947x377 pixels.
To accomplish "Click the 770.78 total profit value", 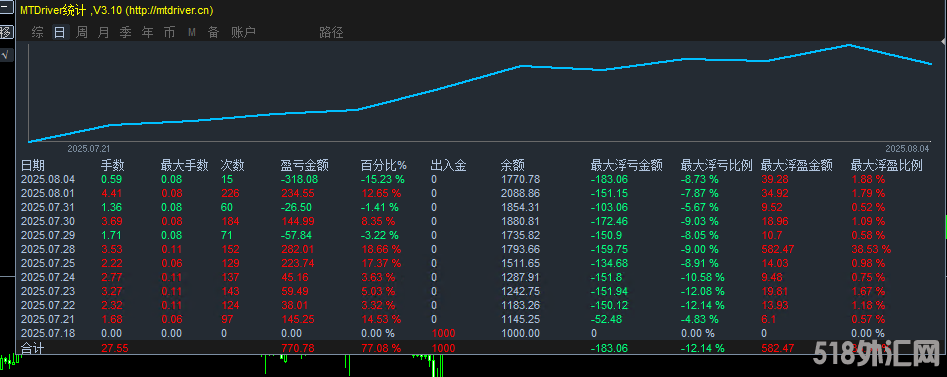I will [x=298, y=348].
